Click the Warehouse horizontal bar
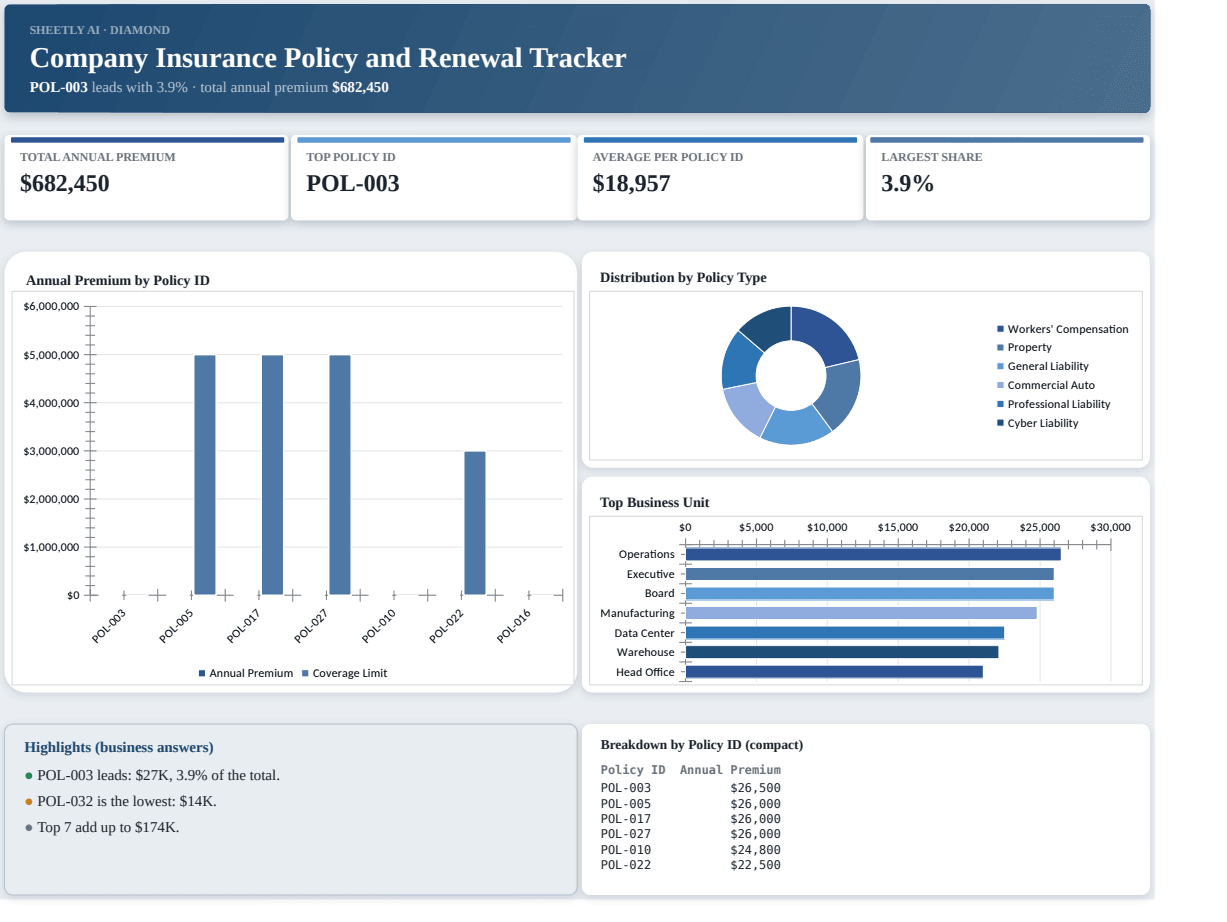The image size is (1227, 922). pos(842,652)
